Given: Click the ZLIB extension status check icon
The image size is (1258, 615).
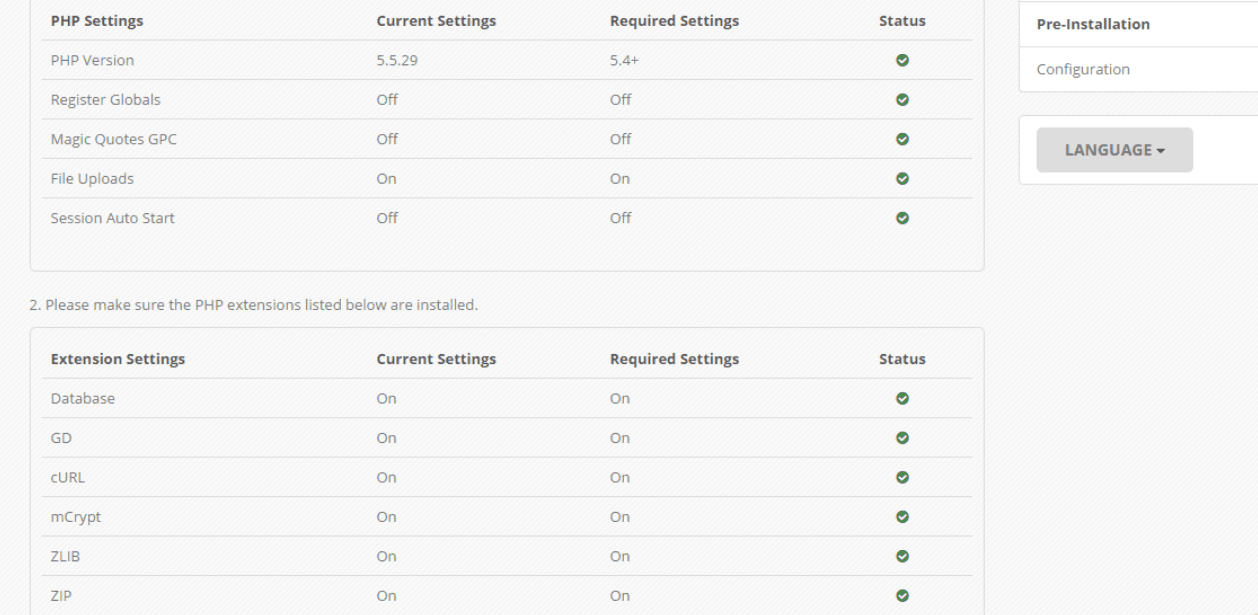Looking at the screenshot, I should click(x=902, y=556).
